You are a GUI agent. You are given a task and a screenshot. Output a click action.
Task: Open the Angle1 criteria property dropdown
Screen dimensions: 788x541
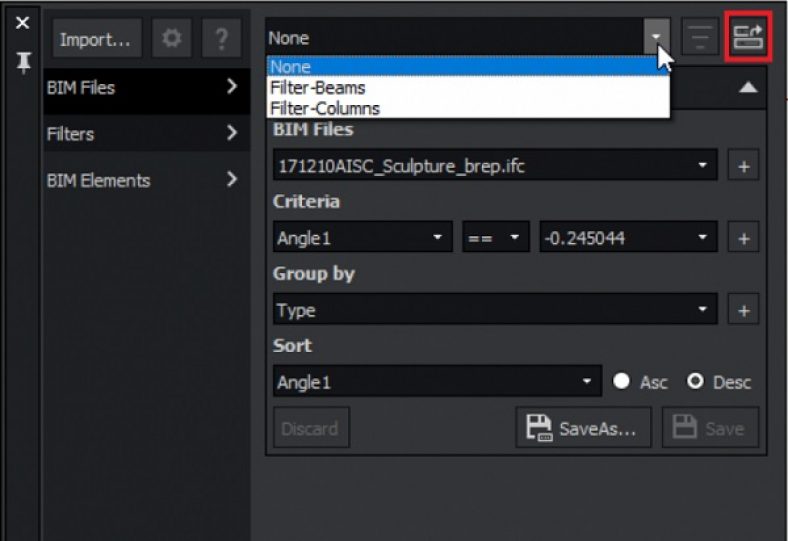[x=363, y=237]
